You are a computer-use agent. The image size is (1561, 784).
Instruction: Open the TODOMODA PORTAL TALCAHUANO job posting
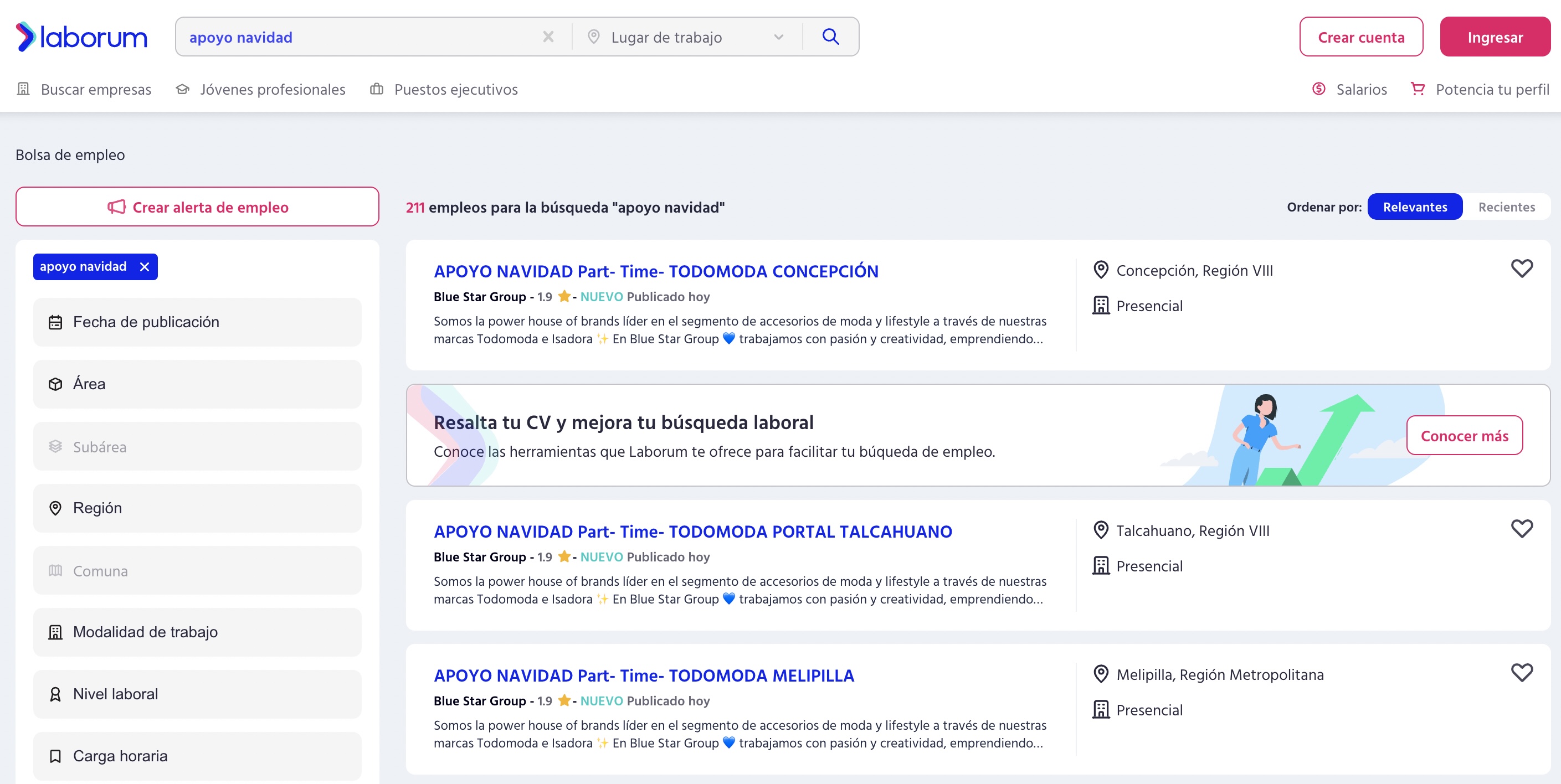692,532
